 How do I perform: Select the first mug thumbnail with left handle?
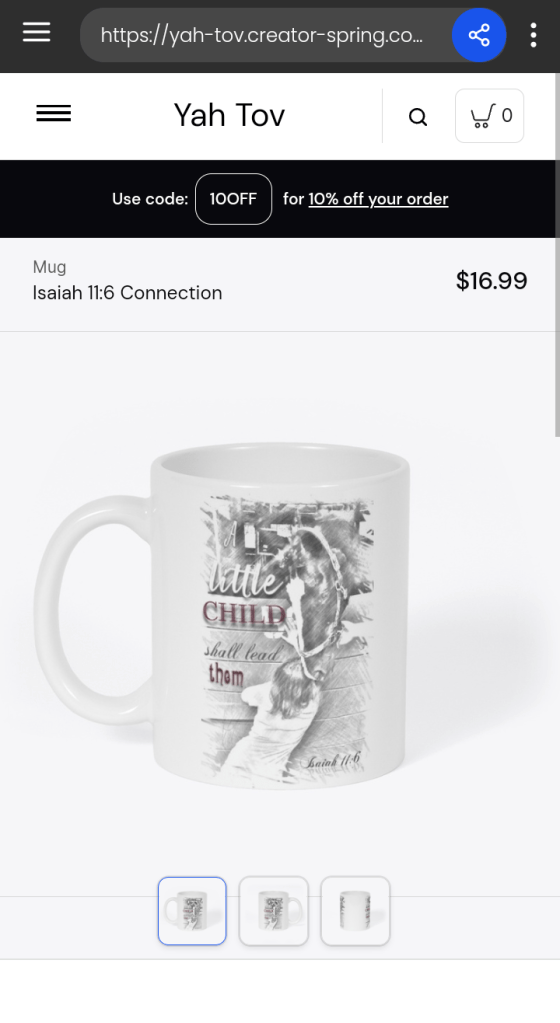[192, 911]
